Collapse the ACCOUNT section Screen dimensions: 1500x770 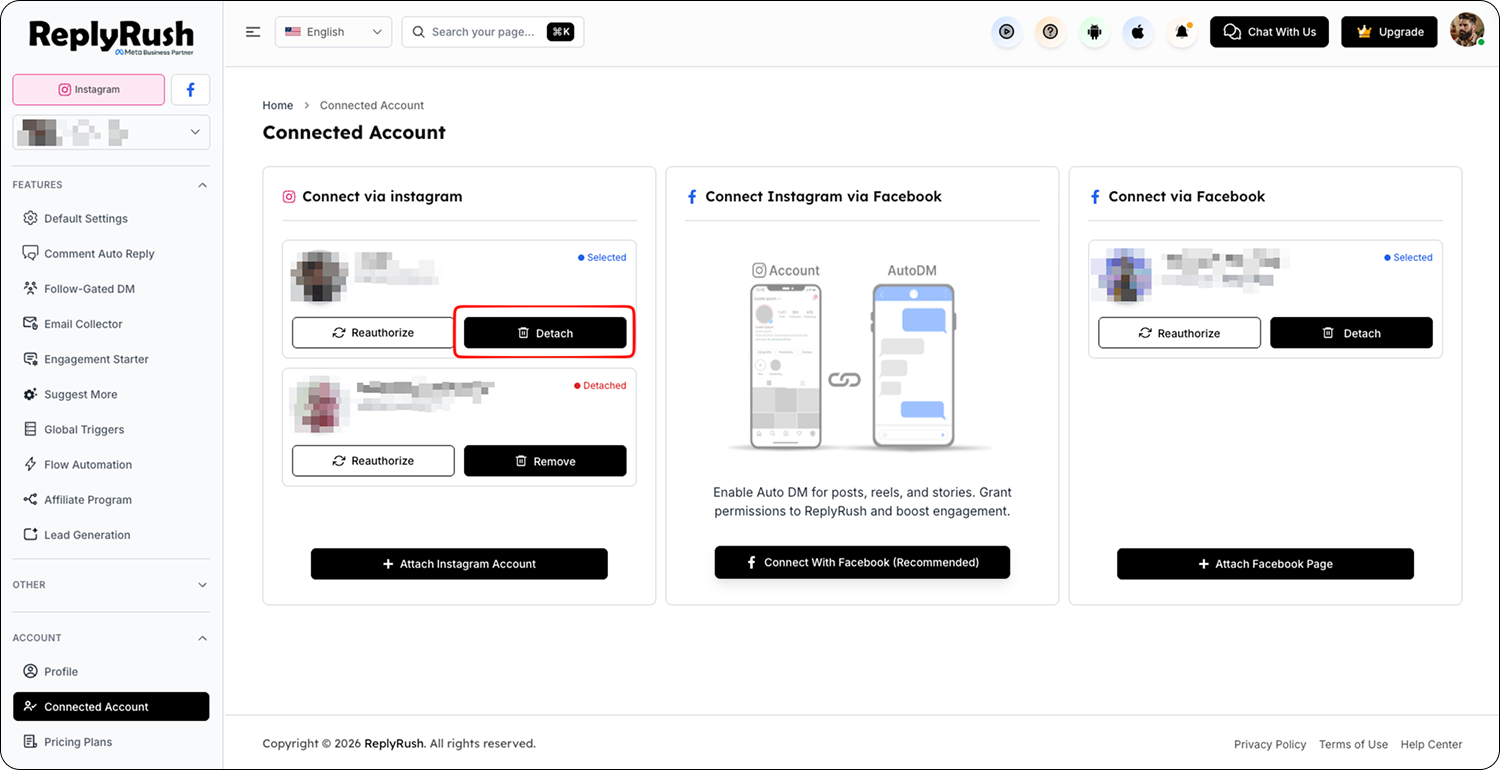pyautogui.click(x=111, y=638)
